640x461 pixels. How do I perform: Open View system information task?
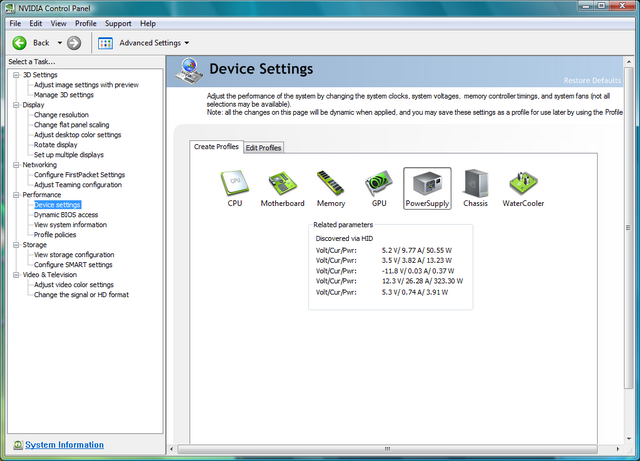tap(70, 225)
